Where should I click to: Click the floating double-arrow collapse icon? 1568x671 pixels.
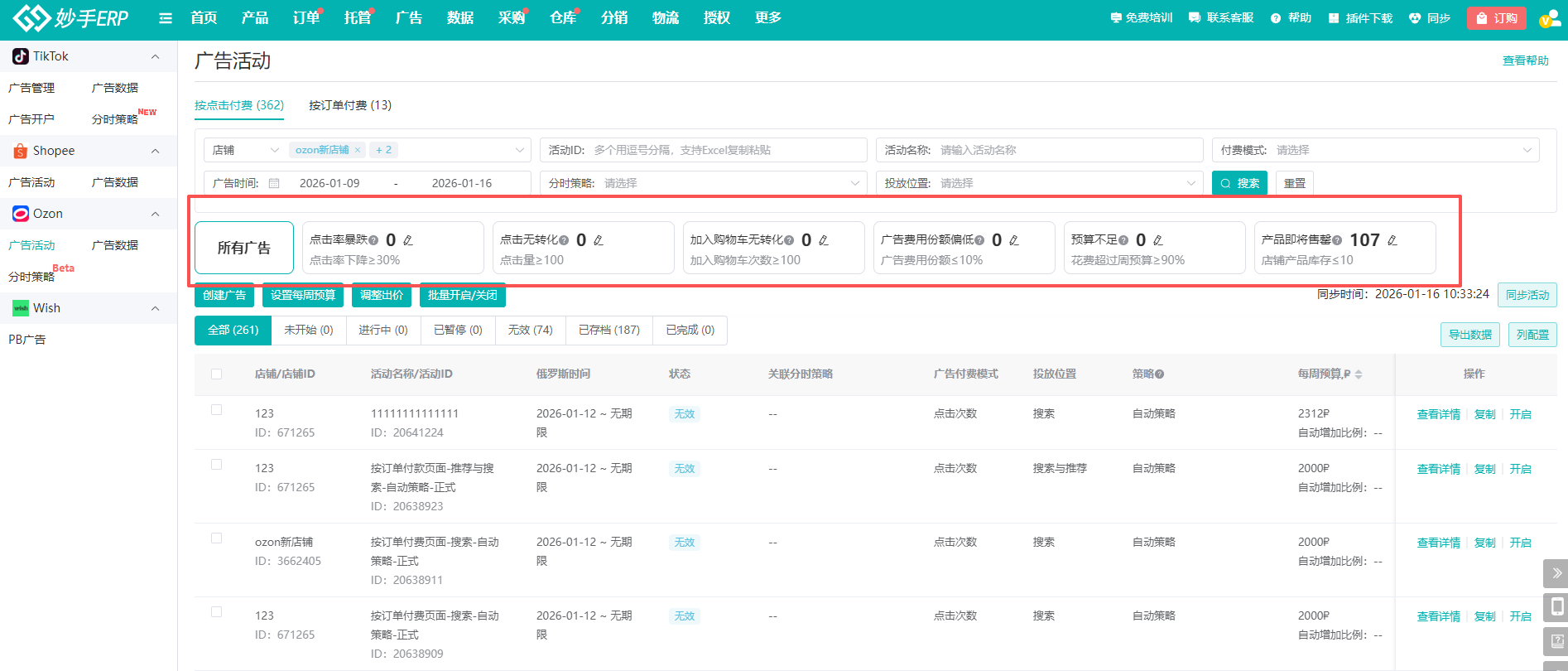point(1556,573)
